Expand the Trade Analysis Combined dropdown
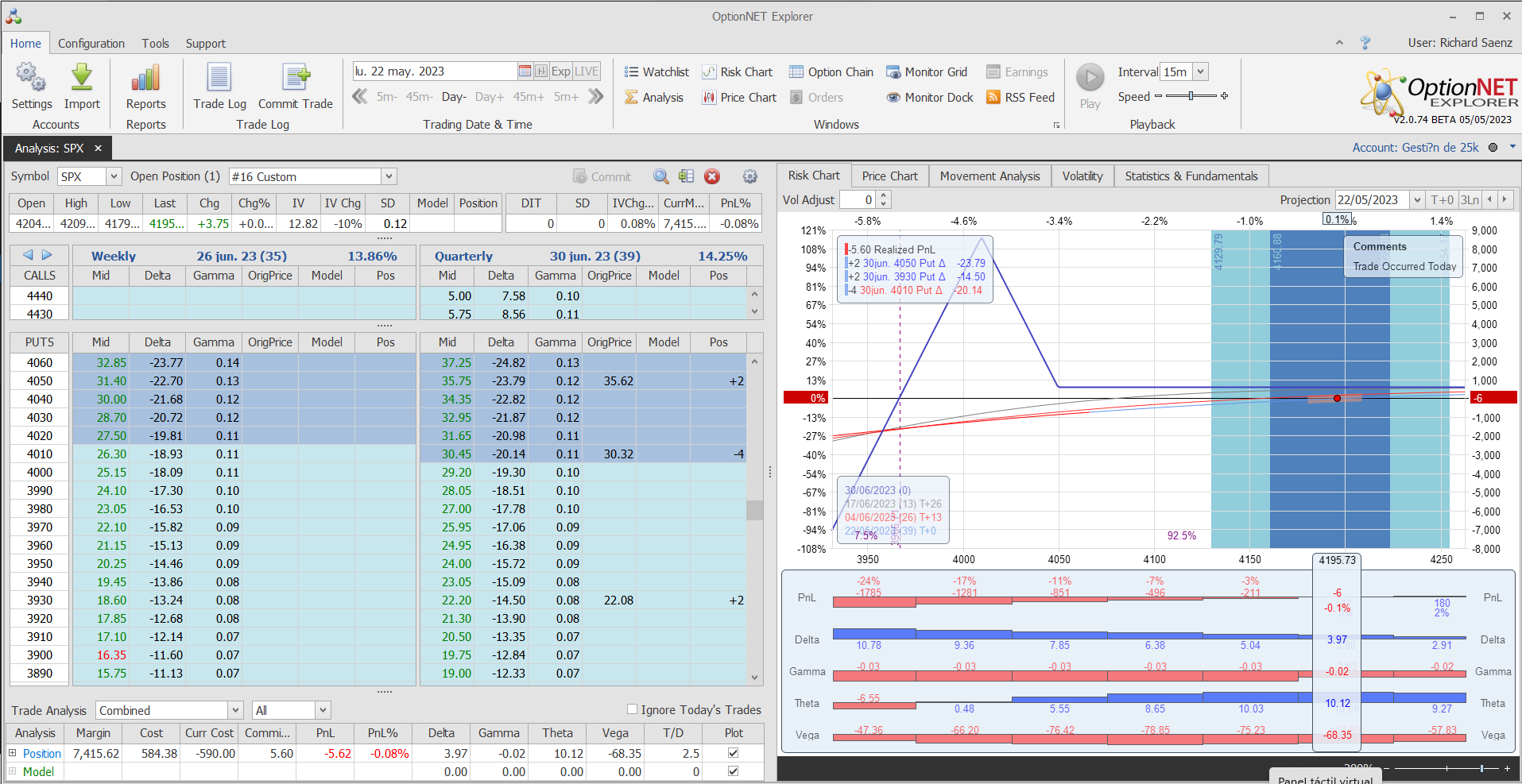 tap(235, 710)
